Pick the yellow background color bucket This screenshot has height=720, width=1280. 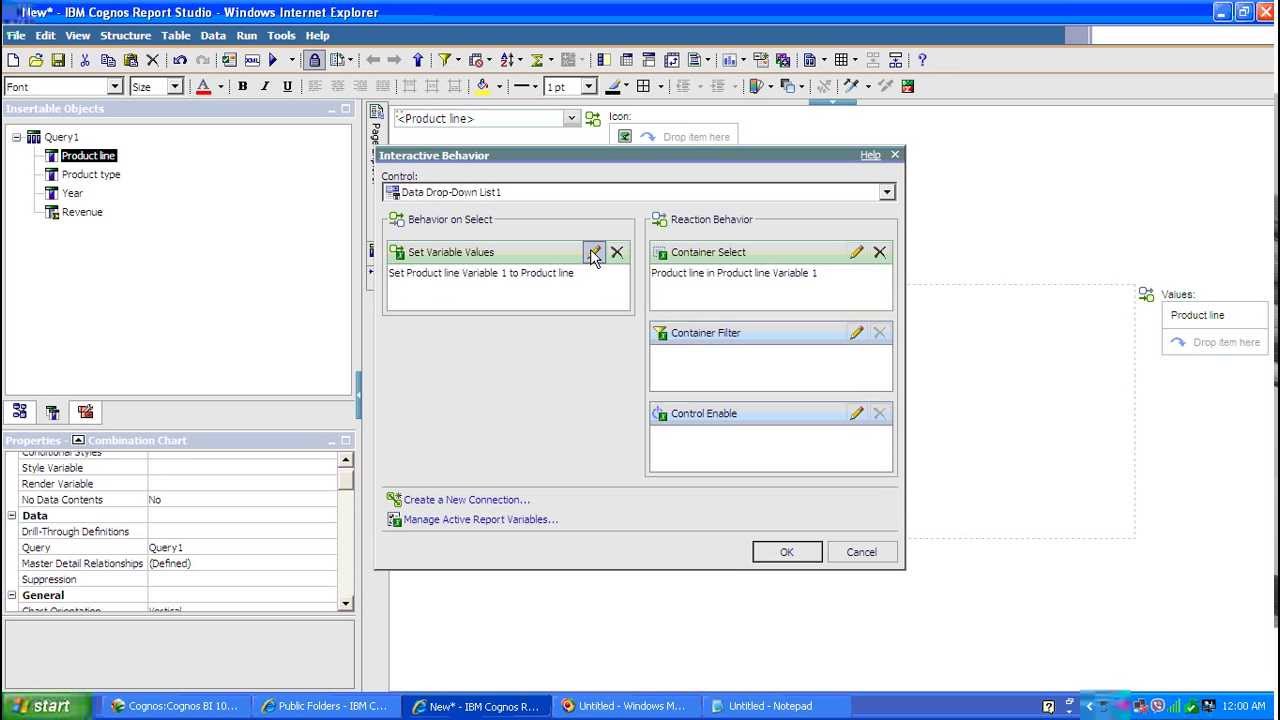(x=483, y=86)
